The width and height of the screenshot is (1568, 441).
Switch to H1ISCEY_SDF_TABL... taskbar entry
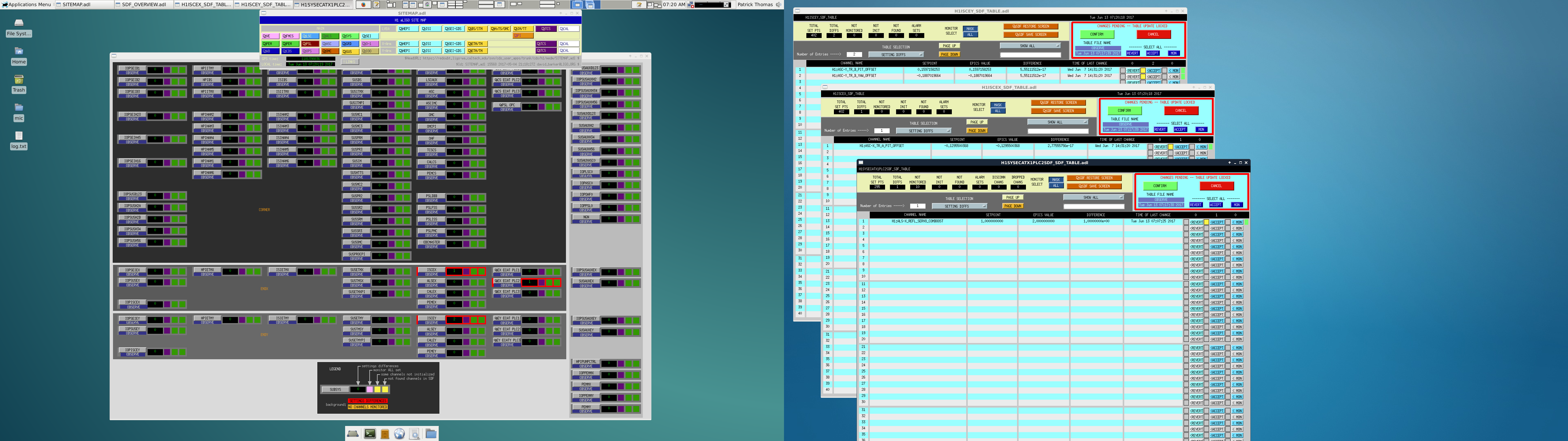[x=263, y=4]
